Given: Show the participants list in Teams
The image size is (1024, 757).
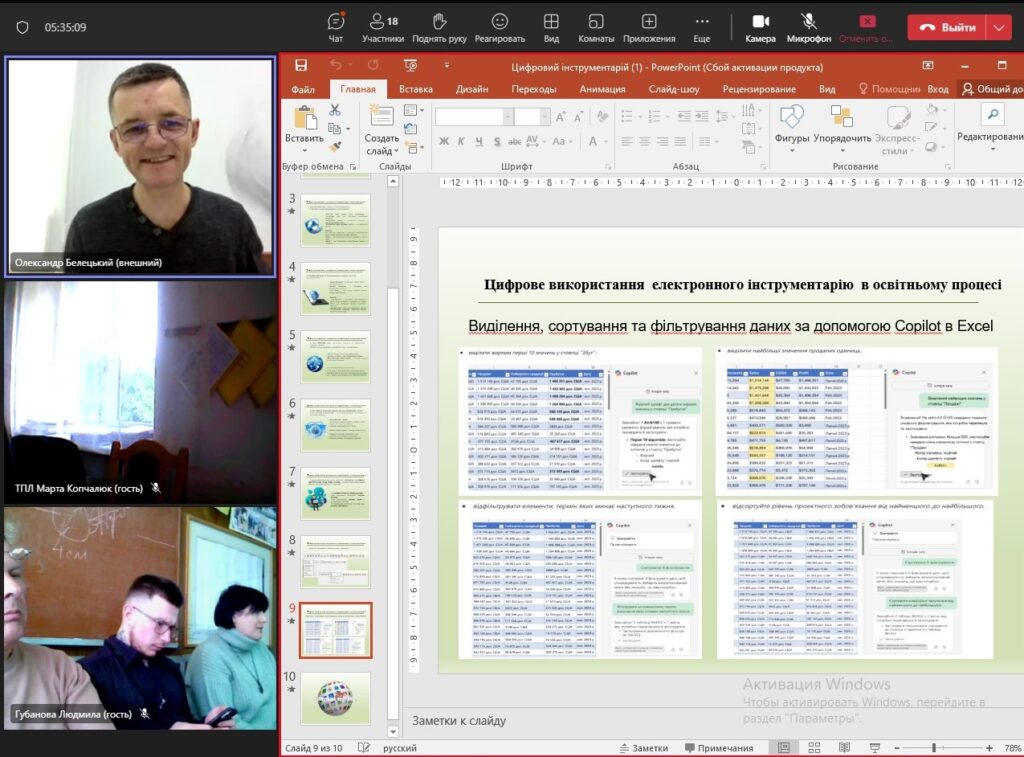Looking at the screenshot, I should (382, 27).
